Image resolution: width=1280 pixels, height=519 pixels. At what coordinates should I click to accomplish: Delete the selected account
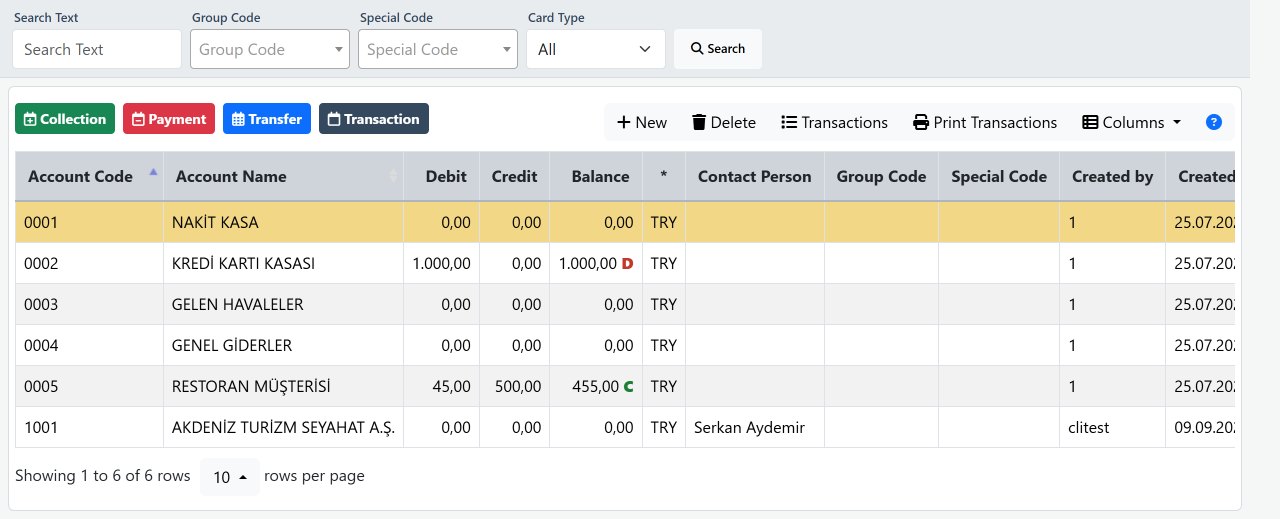(x=724, y=122)
